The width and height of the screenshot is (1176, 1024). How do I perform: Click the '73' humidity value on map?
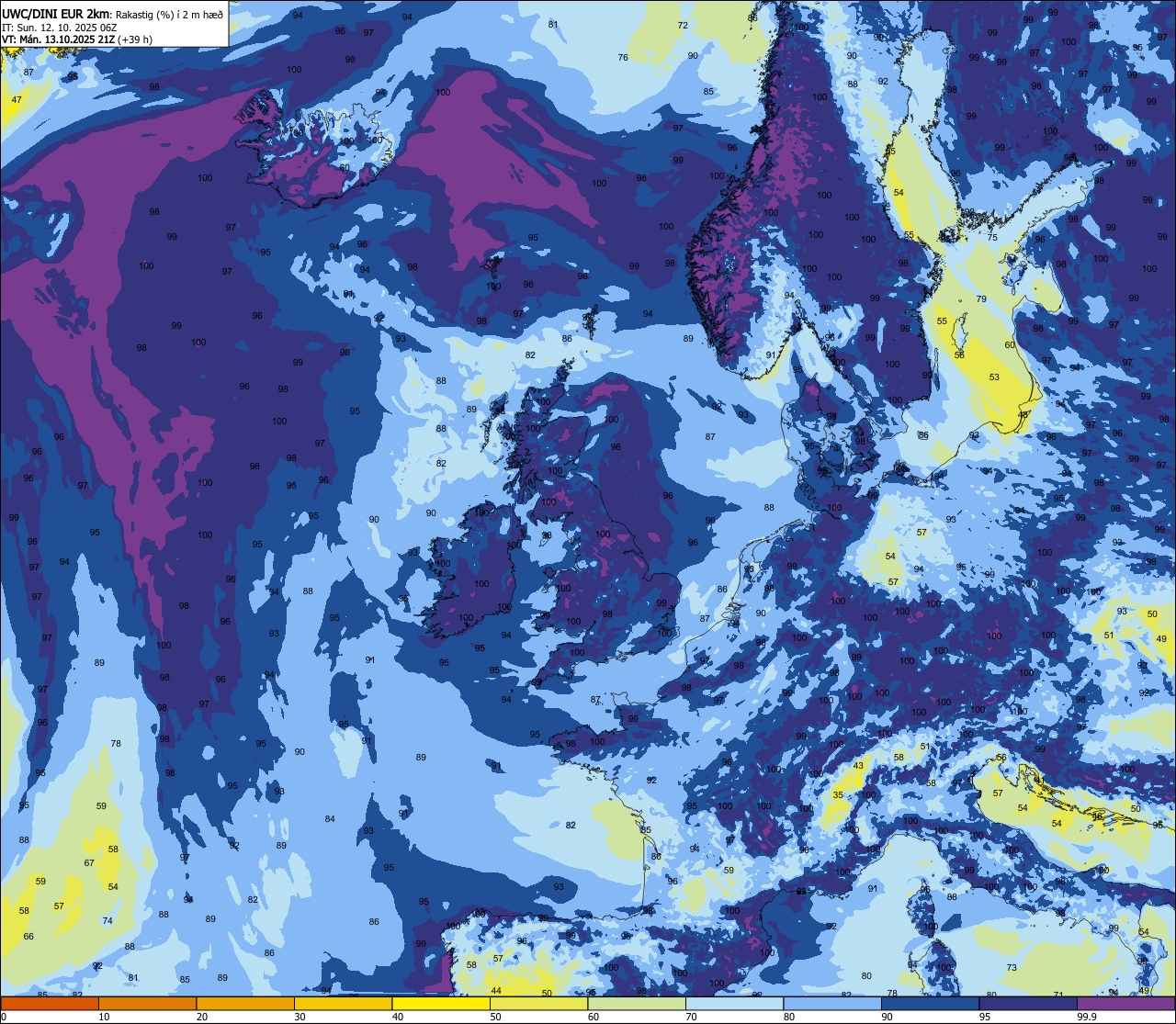pyautogui.click(x=1012, y=968)
